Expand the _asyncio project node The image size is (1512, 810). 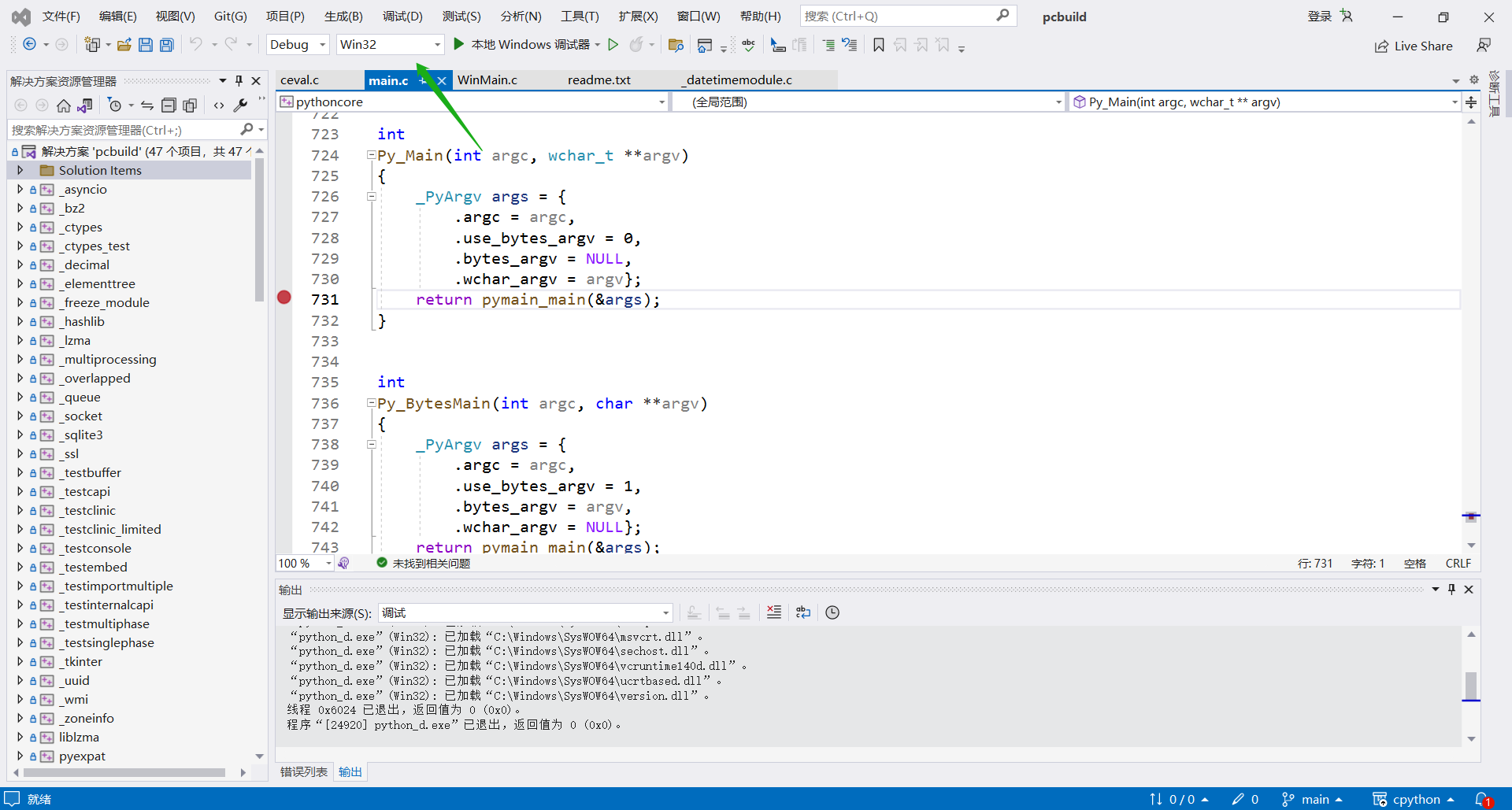pos(20,190)
